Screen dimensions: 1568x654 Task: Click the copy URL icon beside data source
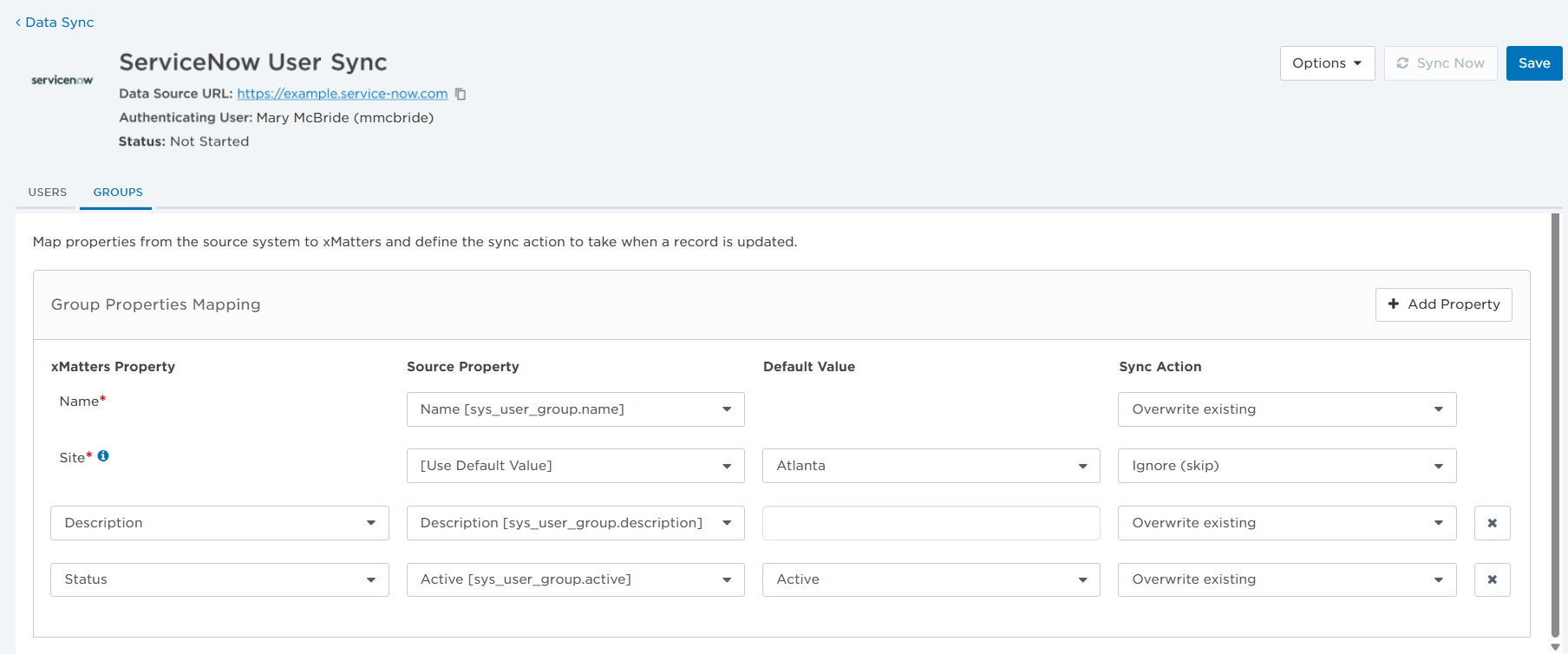tap(461, 94)
